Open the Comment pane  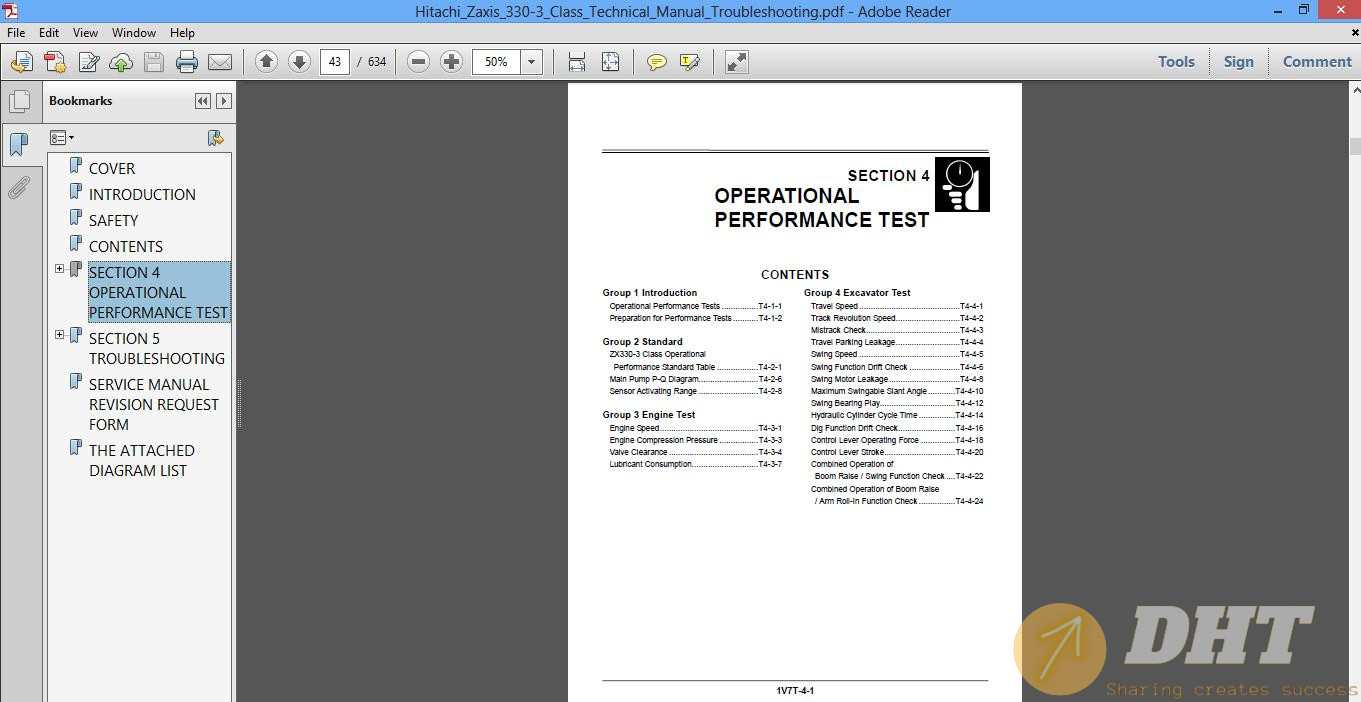(1317, 62)
